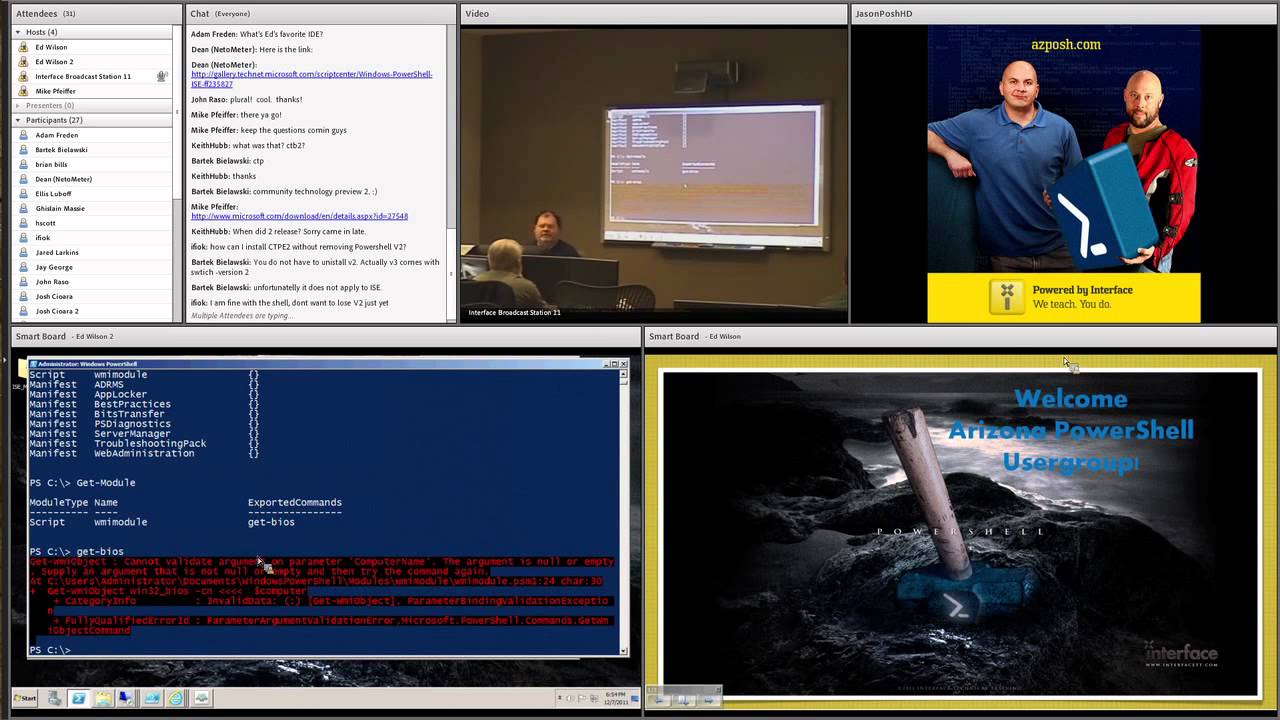1280x720 pixels.
Task: Click the 'Multiple Attendees are typing' status
Action: pyautogui.click(x=240, y=315)
